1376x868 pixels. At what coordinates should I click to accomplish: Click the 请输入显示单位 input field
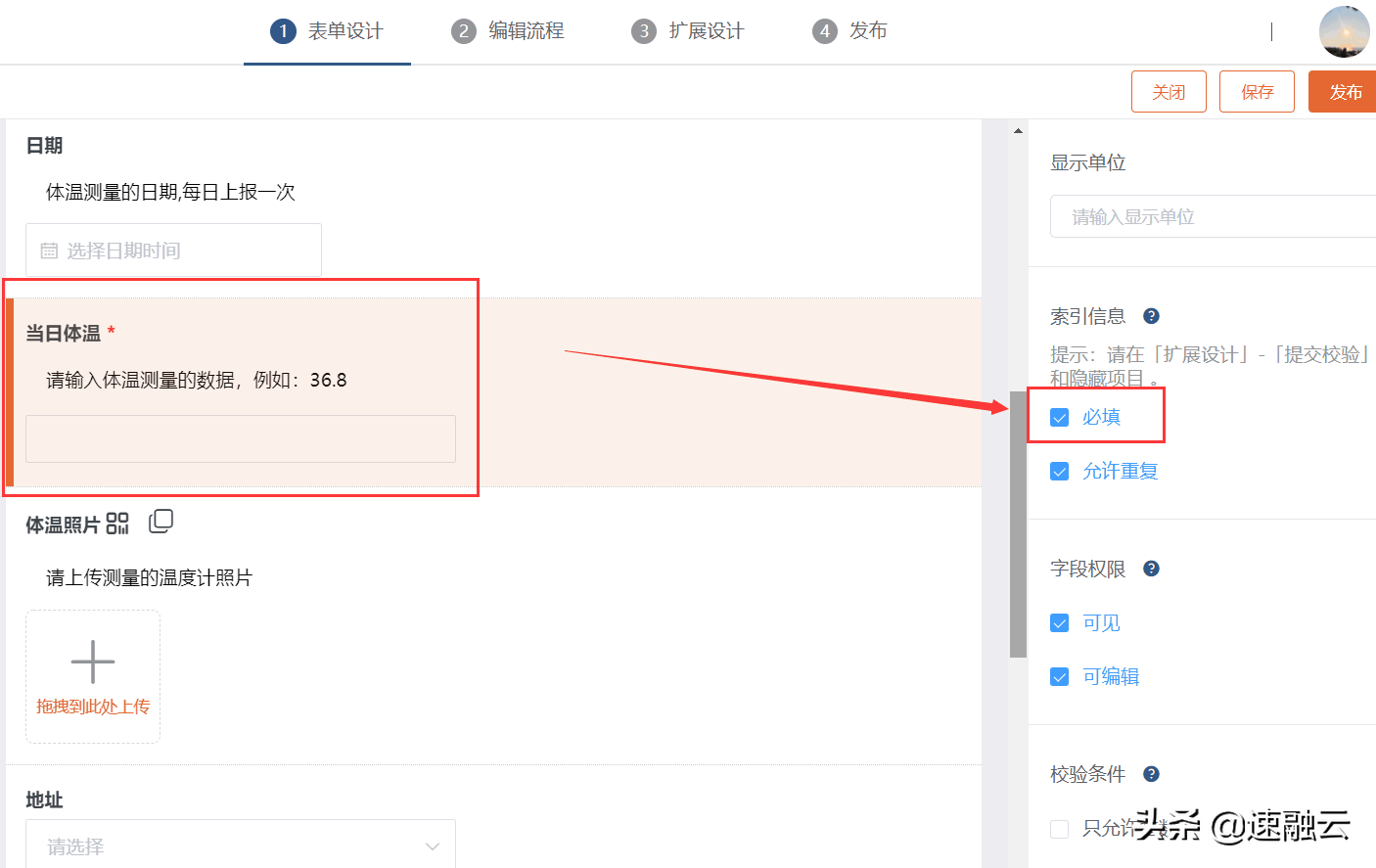[x=1213, y=216]
